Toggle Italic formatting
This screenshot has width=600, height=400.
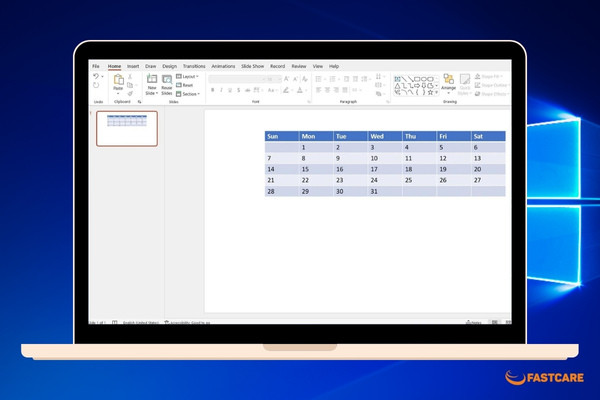click(221, 90)
